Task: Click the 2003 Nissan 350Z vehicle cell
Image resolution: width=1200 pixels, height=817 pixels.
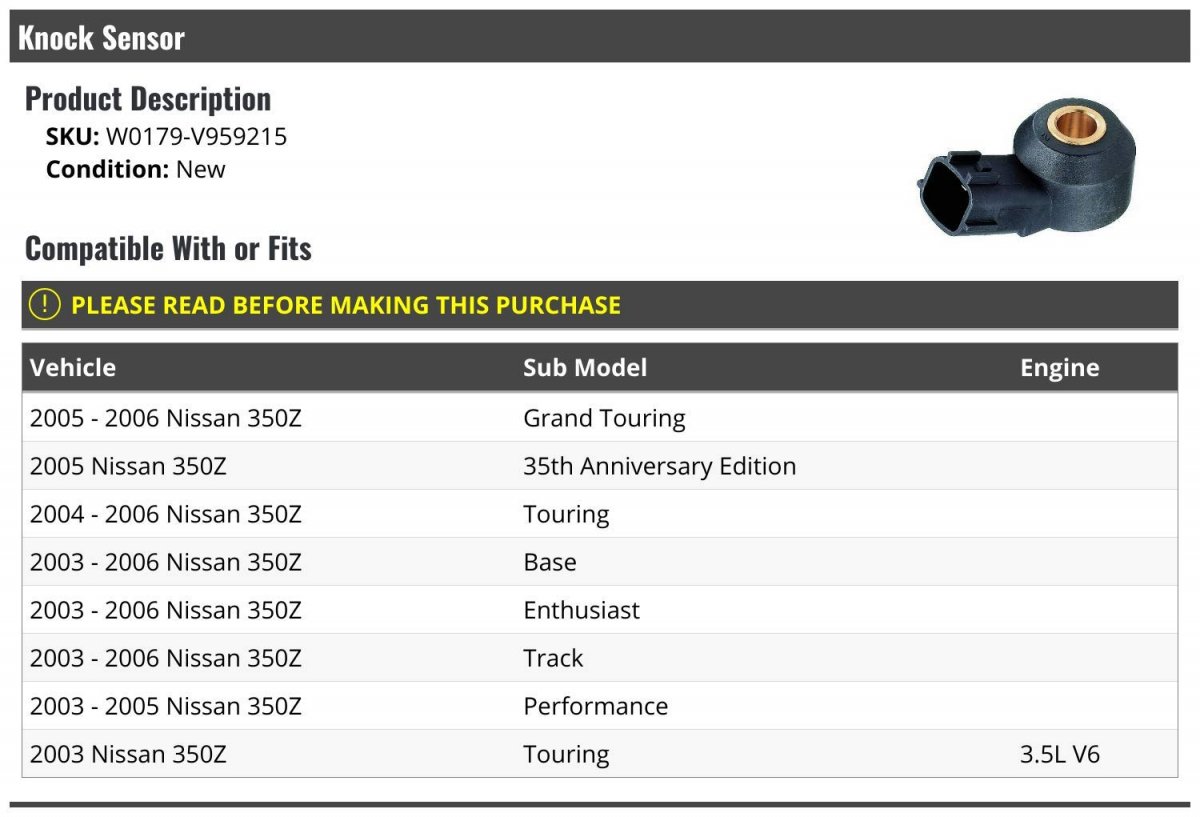Action: pos(128,754)
